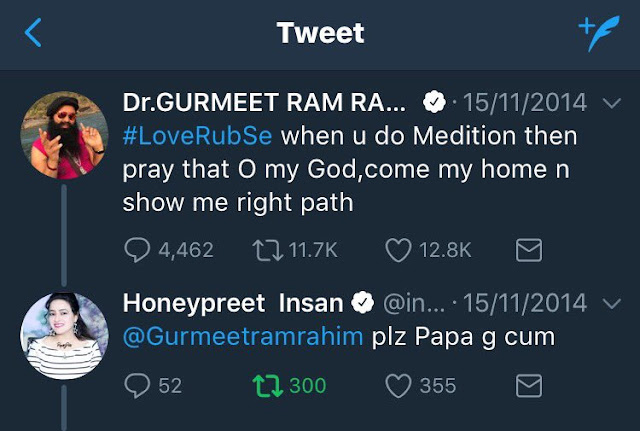Send the Honeypreet reply via envelope icon
The height and width of the screenshot is (431, 640).
(528, 385)
